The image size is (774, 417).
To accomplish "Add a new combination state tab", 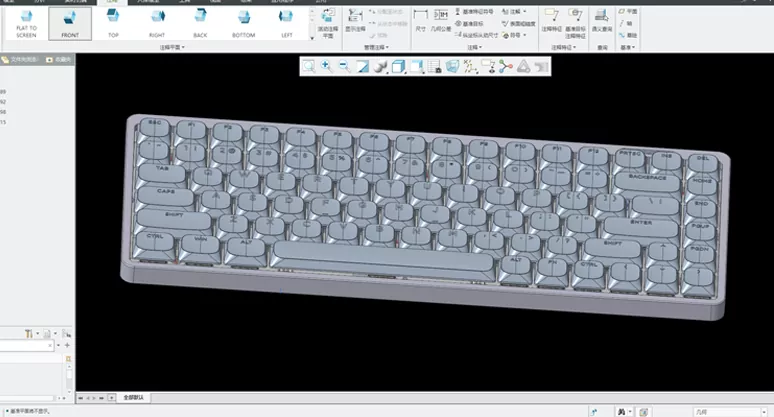I will click(x=112, y=398).
